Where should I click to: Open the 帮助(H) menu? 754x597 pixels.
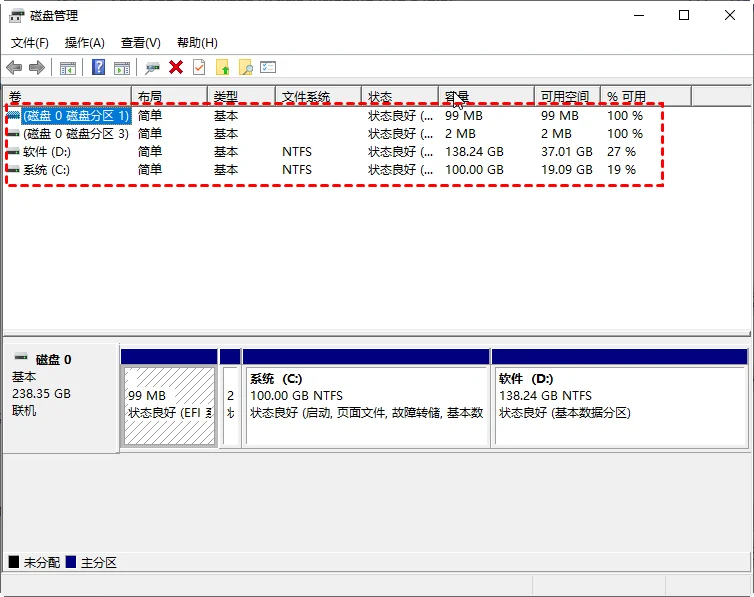197,43
